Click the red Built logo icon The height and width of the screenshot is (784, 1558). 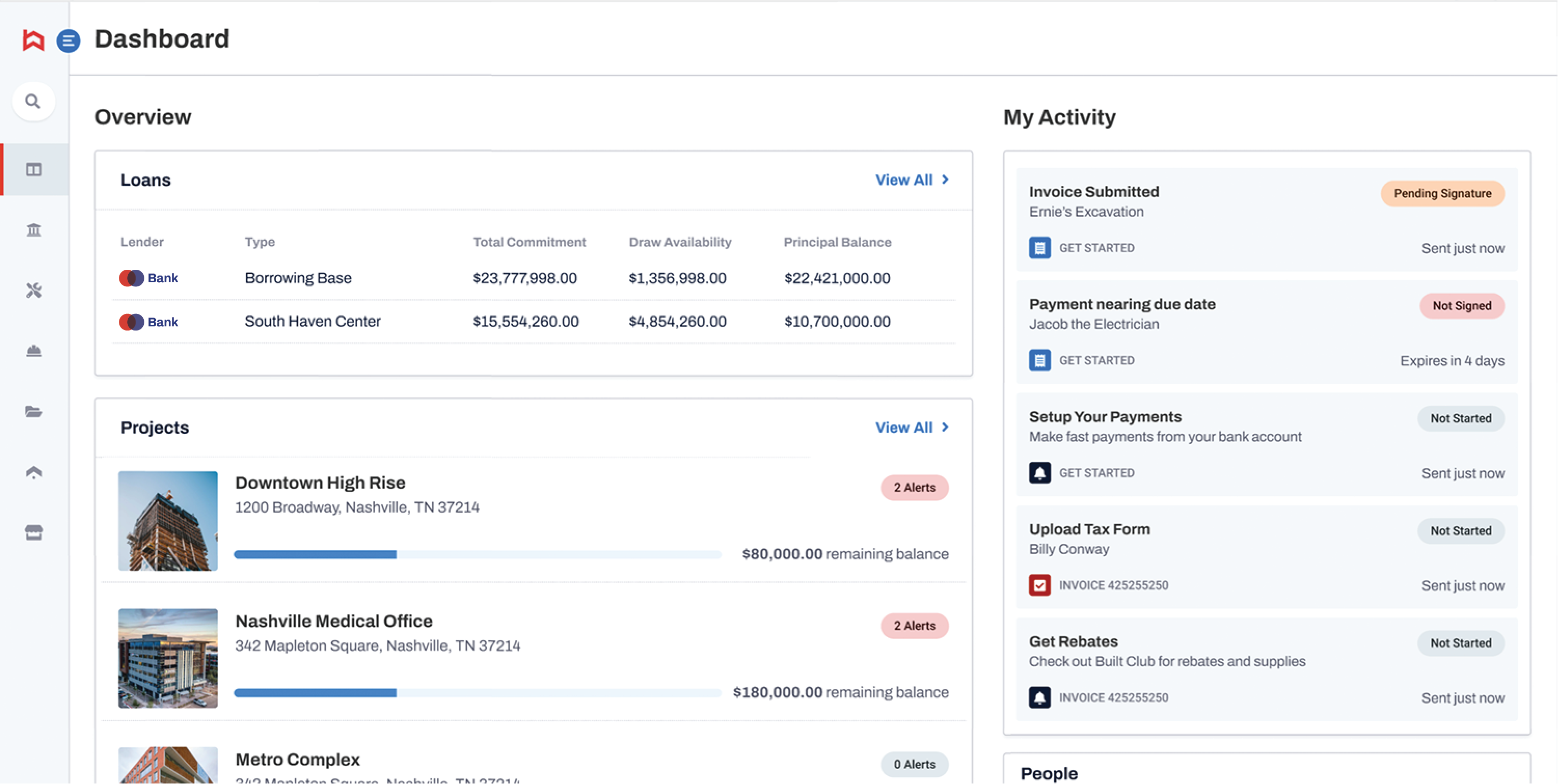coord(33,40)
